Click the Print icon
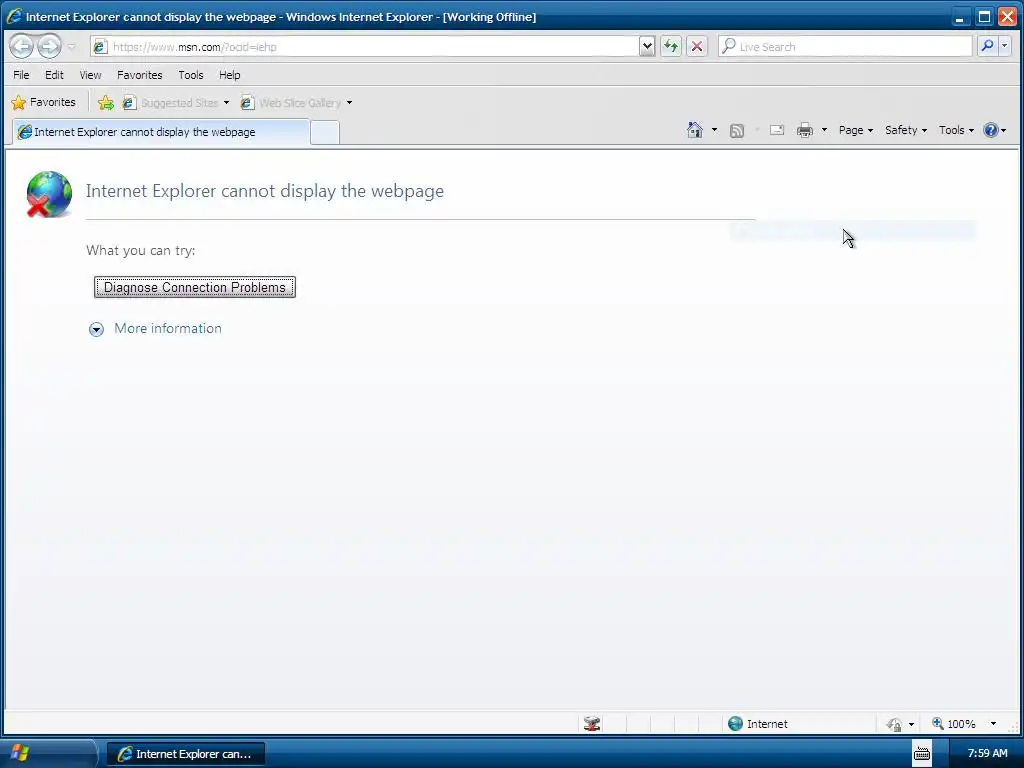Screen dimensions: 1024x768 point(805,130)
